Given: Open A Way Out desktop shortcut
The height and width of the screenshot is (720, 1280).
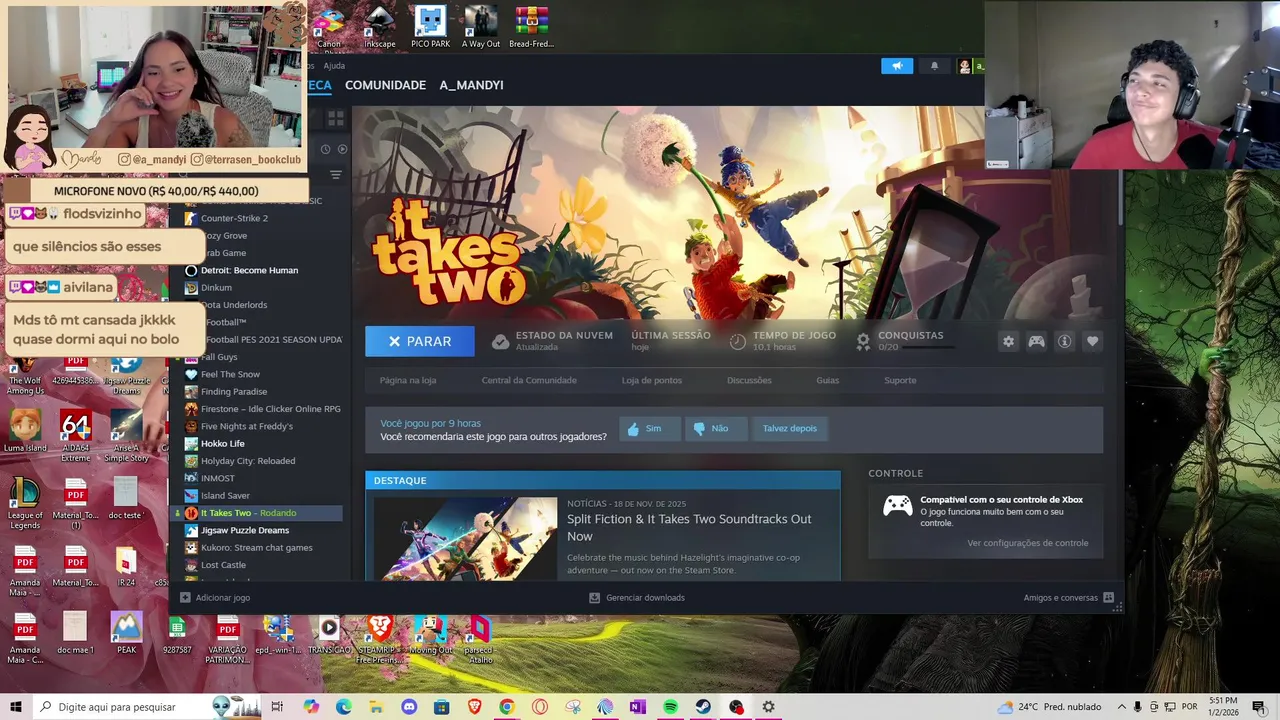Looking at the screenshot, I should point(481,27).
